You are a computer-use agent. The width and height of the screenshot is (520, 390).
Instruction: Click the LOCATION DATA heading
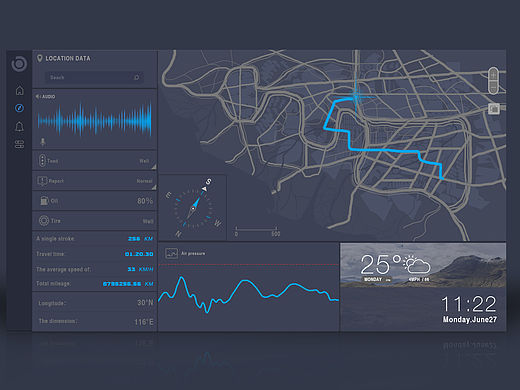coord(68,58)
